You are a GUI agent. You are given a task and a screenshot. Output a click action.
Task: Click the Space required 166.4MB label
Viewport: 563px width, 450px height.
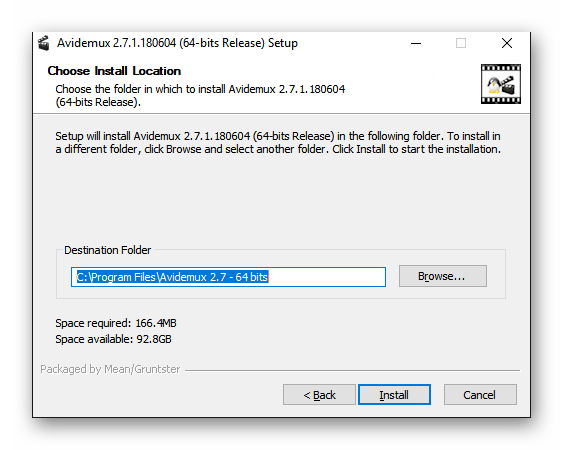(116, 323)
